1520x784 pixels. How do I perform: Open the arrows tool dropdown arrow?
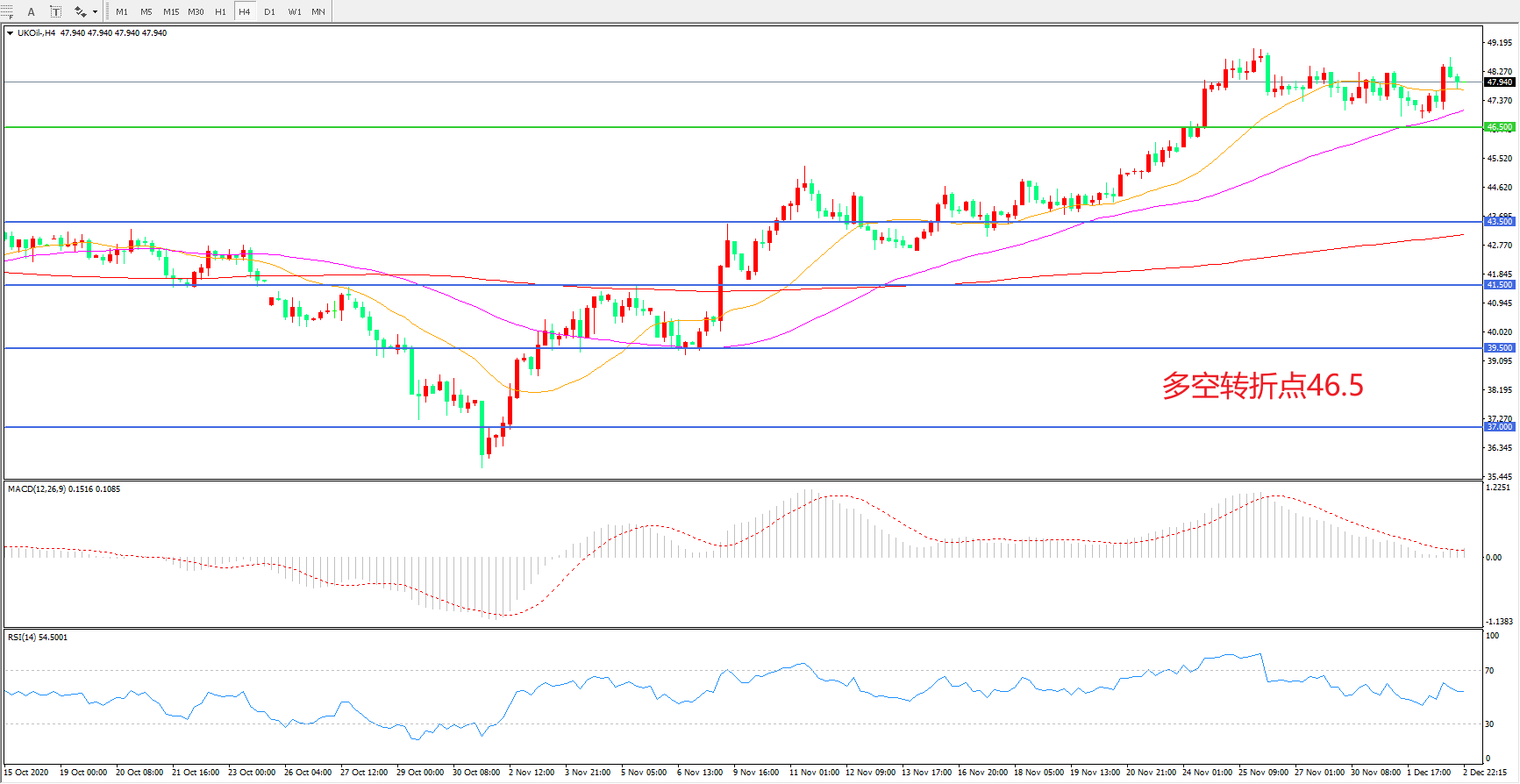pyautogui.click(x=95, y=12)
